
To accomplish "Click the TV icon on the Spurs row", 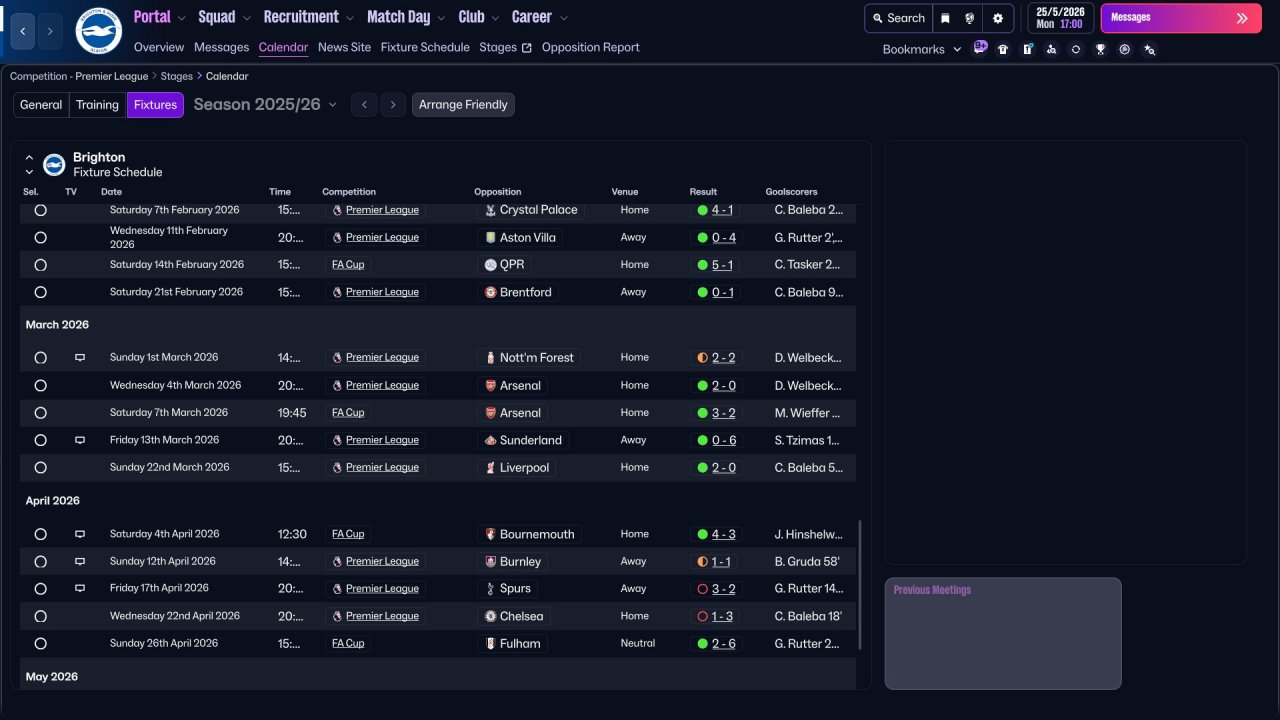I will [80, 589].
